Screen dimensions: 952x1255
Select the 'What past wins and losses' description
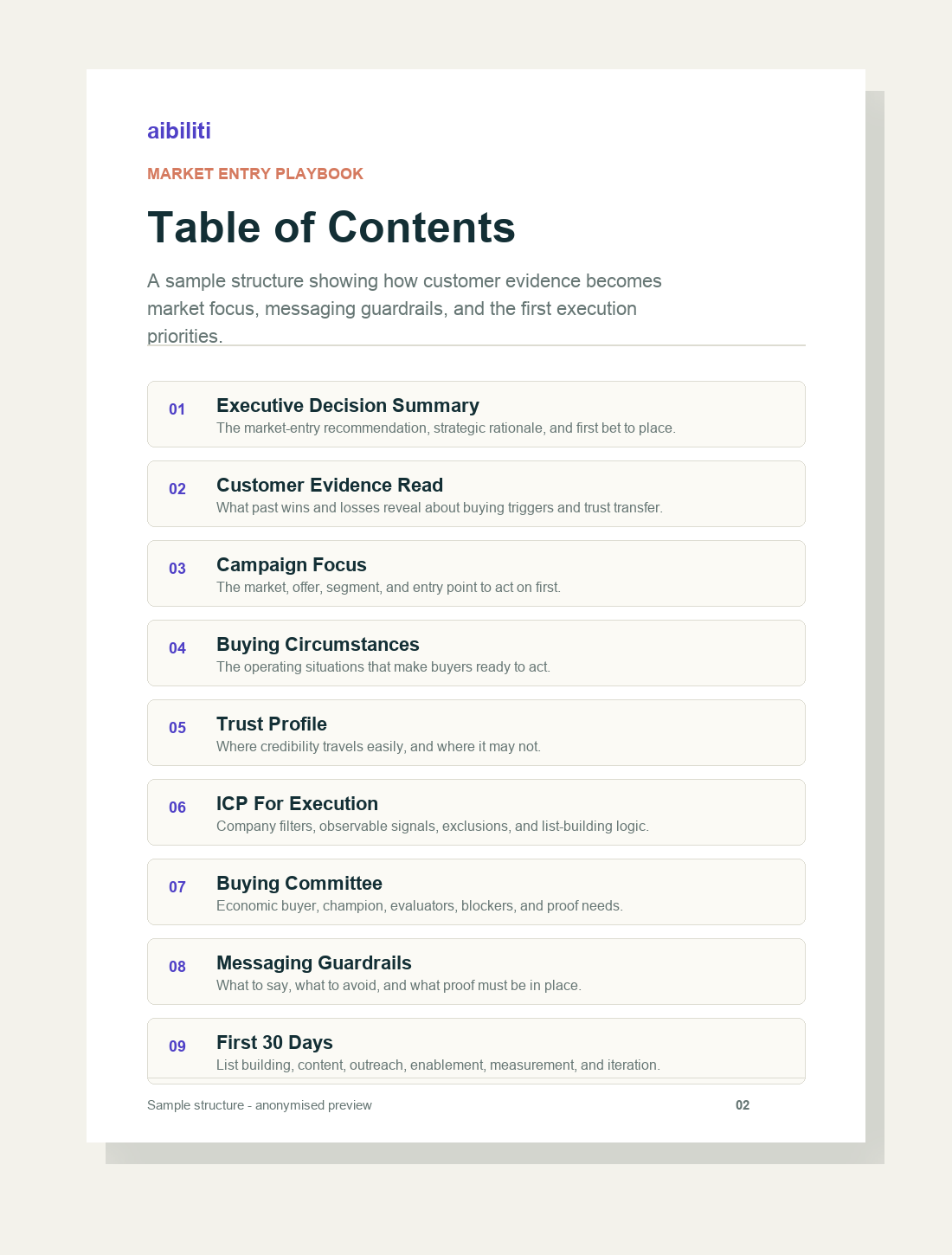440,508
